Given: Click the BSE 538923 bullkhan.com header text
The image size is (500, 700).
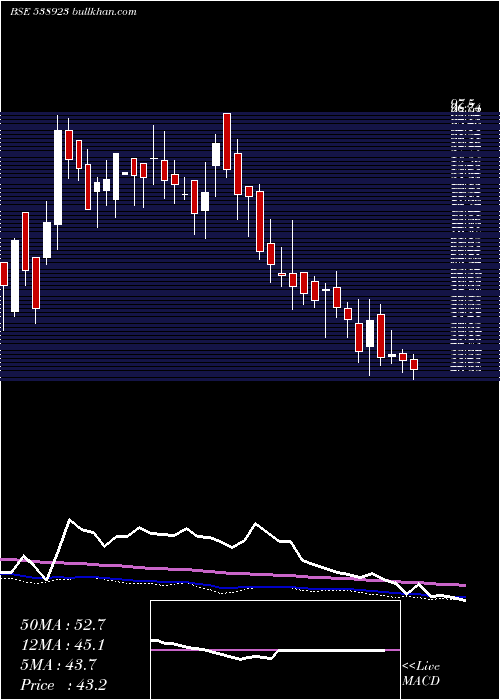Looking at the screenshot, I should click(74, 12).
